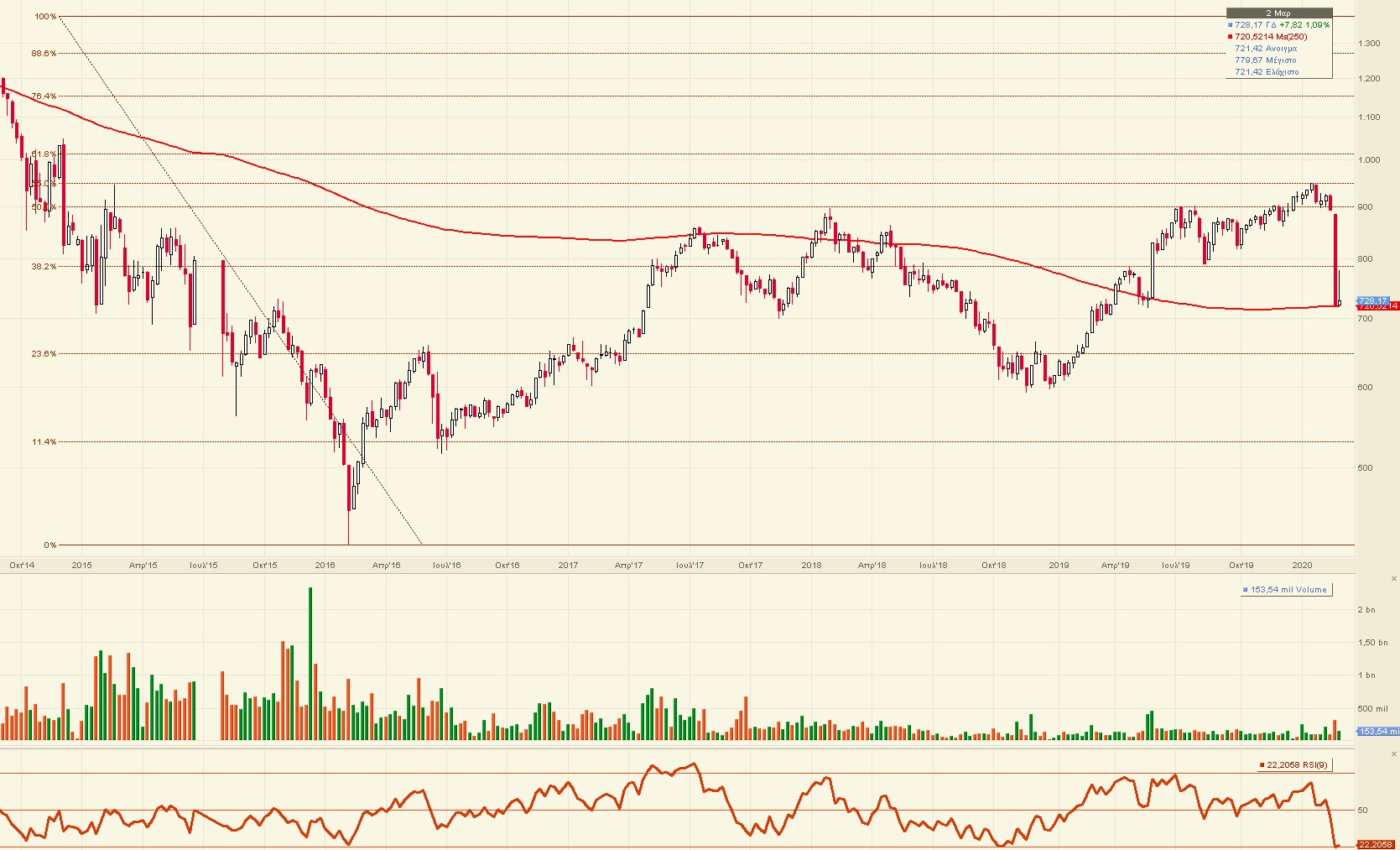Click the blue 153,54 mil volume axis tag
This screenshot has height=850, width=1400.
pos(1377,732)
